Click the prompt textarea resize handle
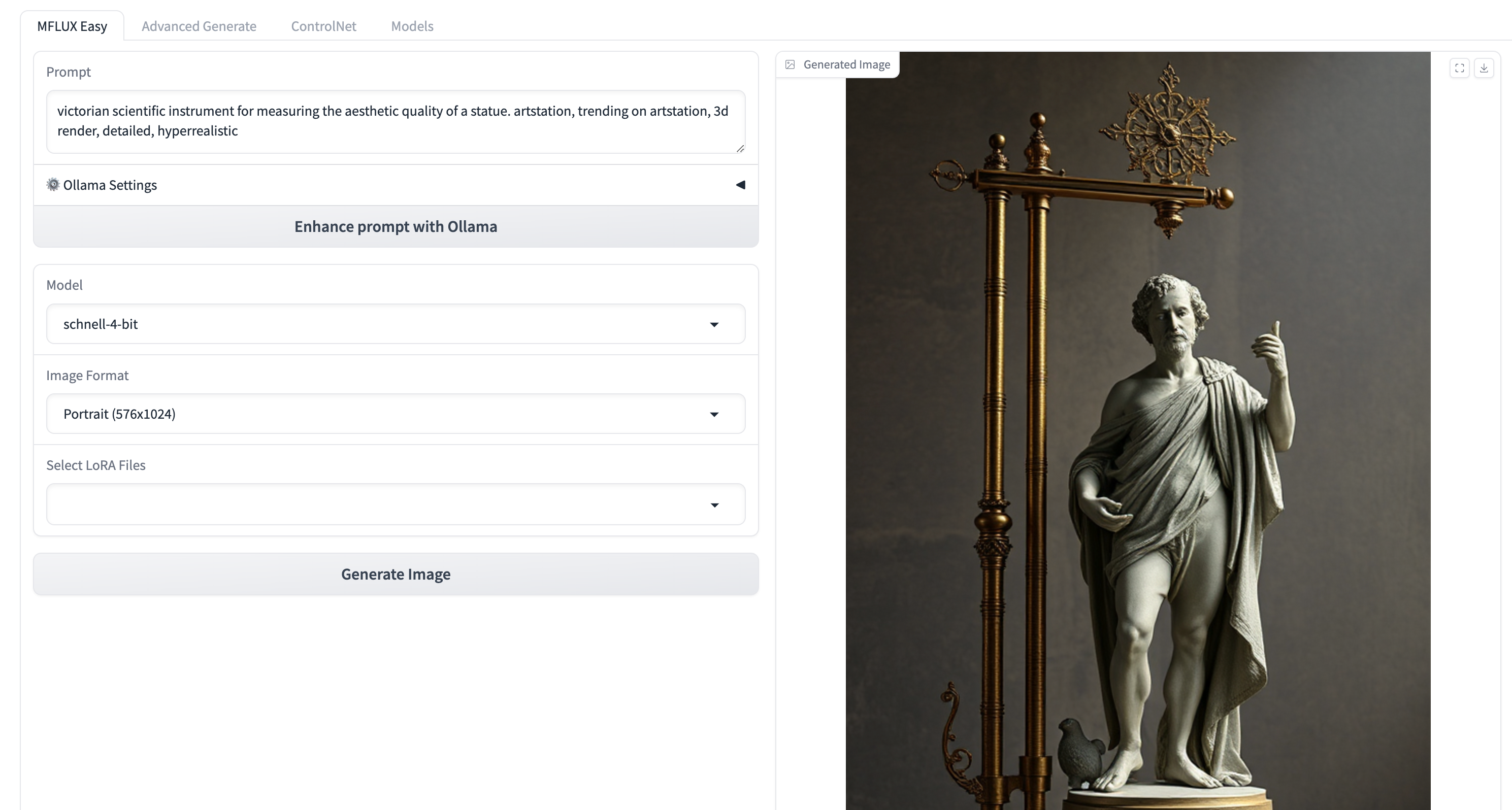Viewport: 1512px width, 810px height. [740, 149]
